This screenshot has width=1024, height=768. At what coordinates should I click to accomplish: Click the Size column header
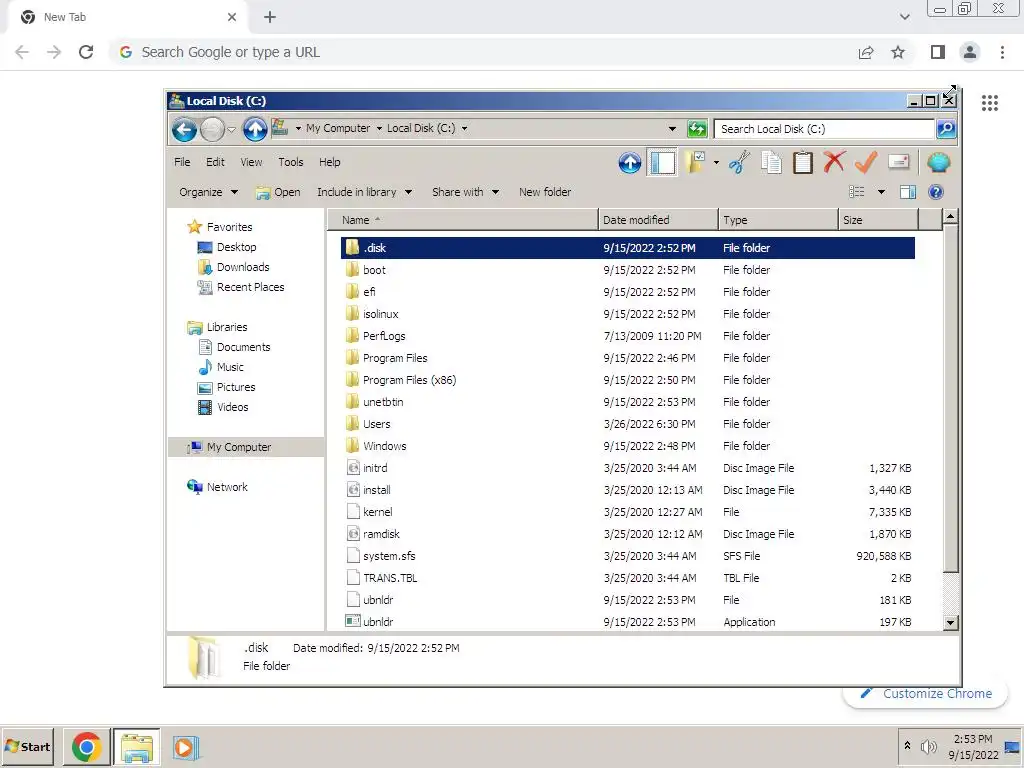point(878,220)
